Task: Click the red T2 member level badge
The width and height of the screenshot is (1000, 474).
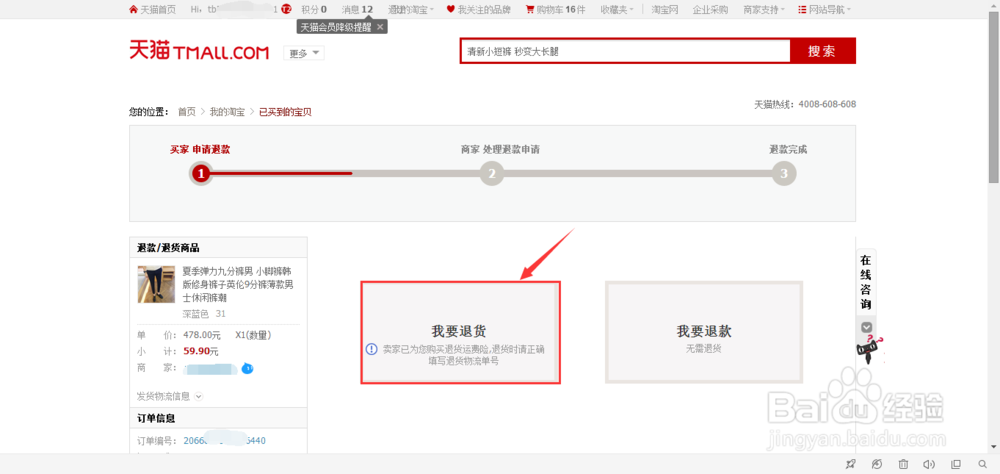Action: 286,10
